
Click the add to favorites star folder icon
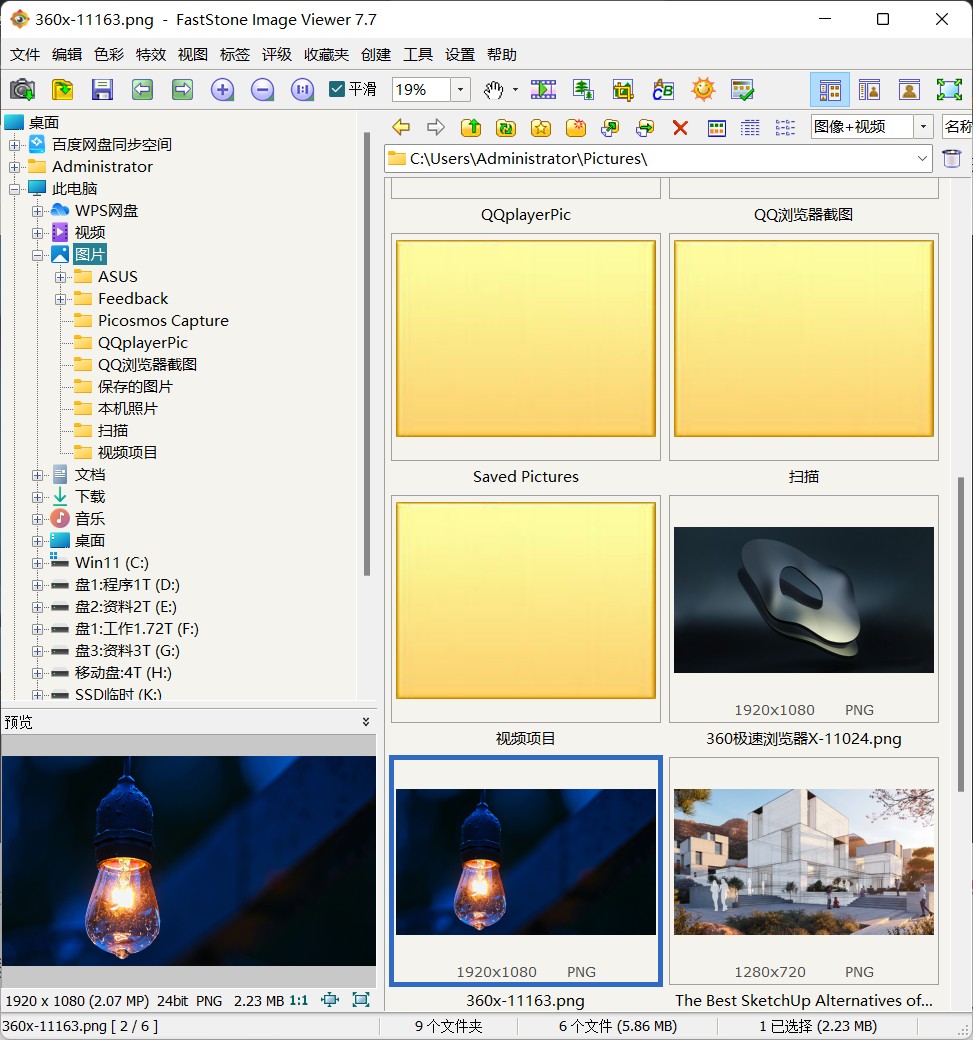541,127
